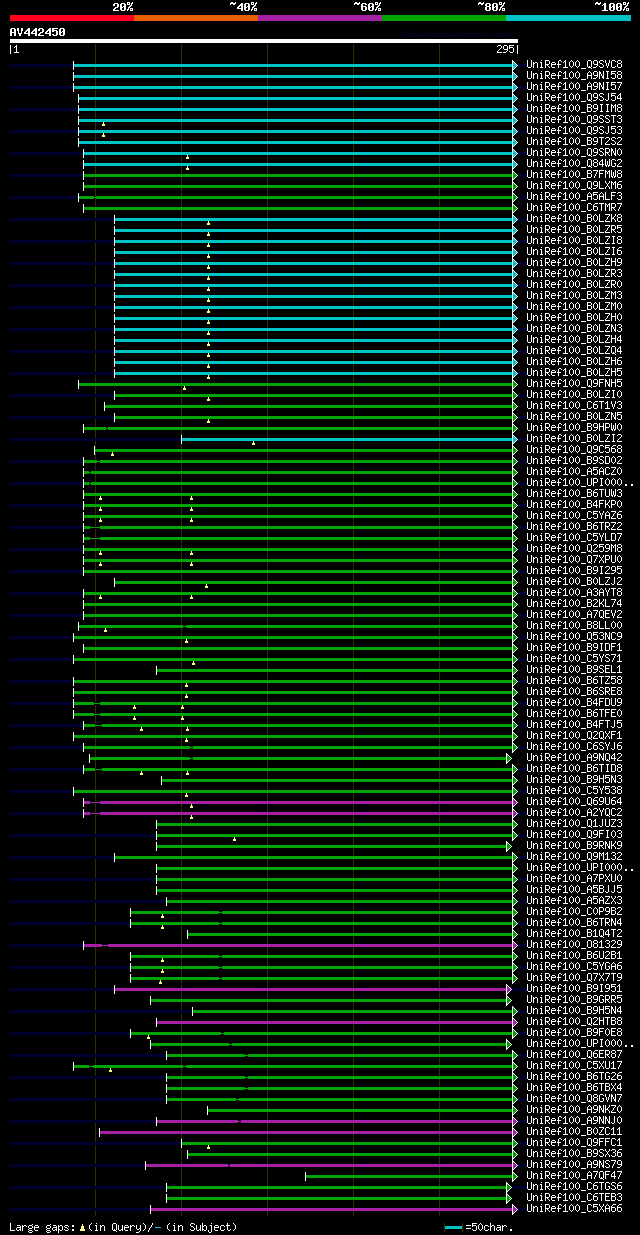Open hit UniRef100_Q9SVC8
The width and height of the screenshot is (640, 1235).
(574, 64)
